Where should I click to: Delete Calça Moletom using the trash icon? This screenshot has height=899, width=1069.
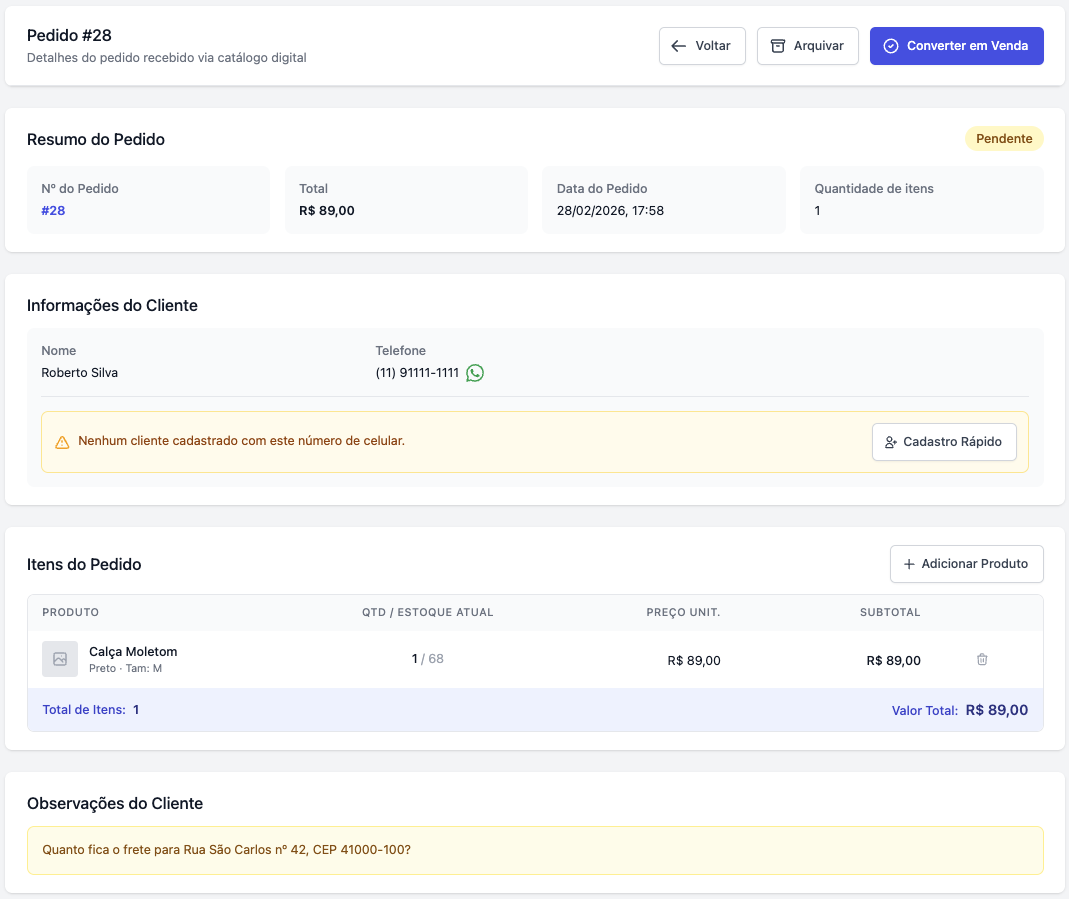coord(982,659)
